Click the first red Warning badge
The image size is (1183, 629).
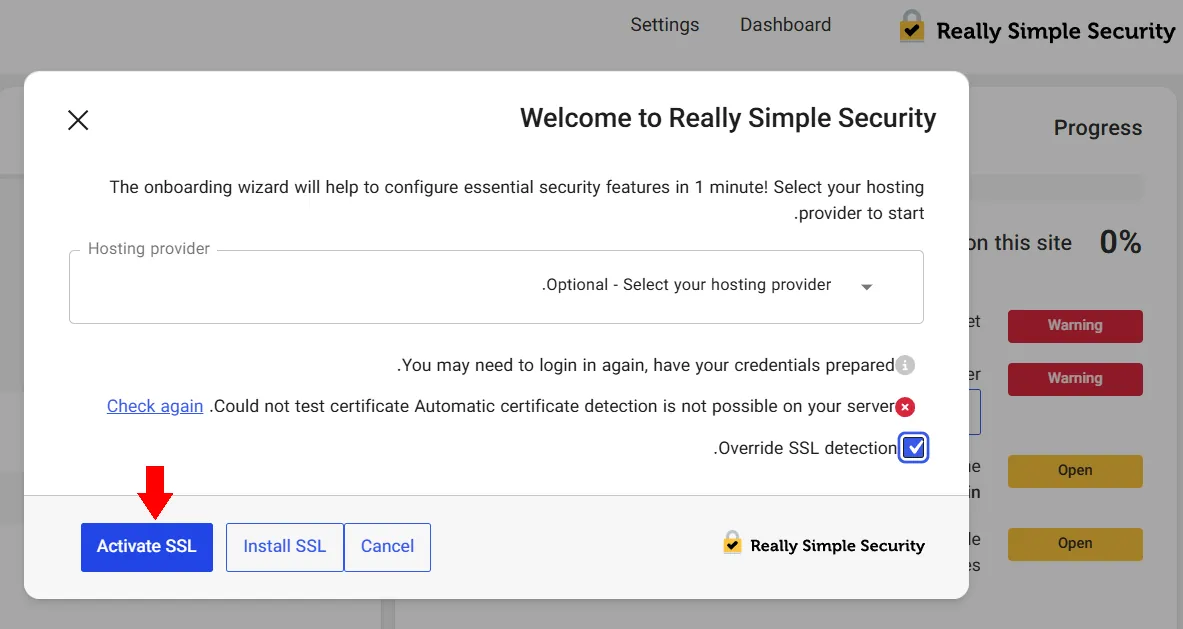(1075, 326)
